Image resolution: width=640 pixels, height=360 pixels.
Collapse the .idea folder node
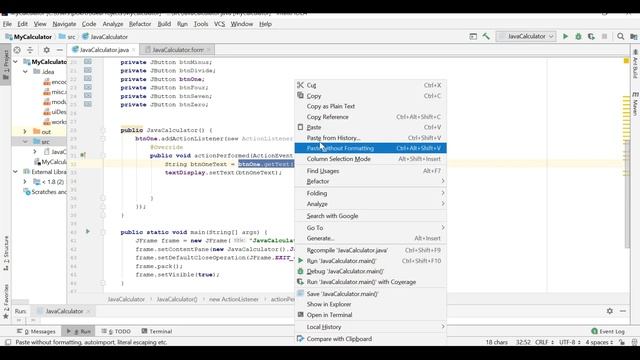pyautogui.click(x=25, y=71)
